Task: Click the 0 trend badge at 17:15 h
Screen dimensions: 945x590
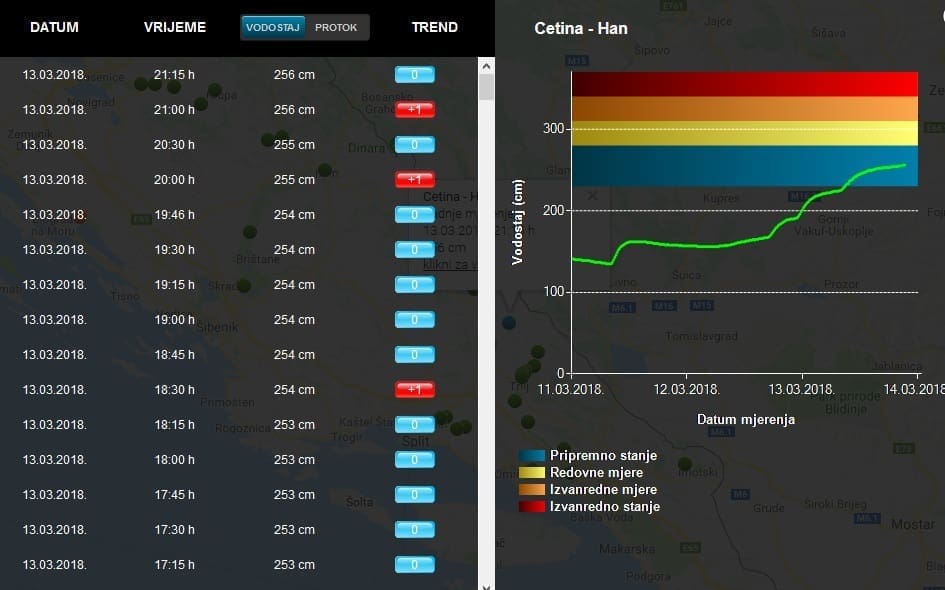Action: 414,565
